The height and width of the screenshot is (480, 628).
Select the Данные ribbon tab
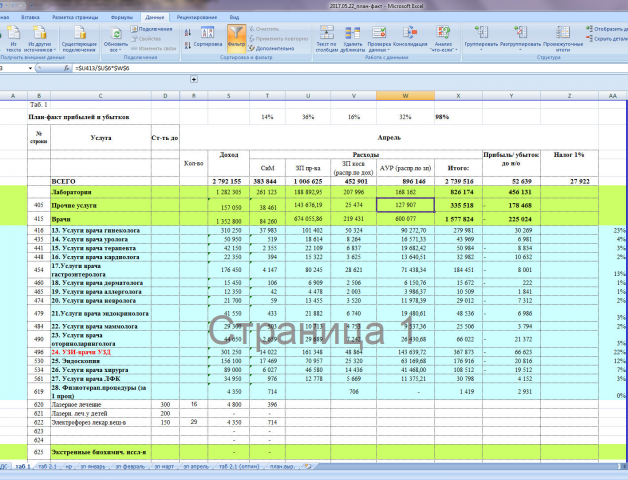click(x=155, y=18)
